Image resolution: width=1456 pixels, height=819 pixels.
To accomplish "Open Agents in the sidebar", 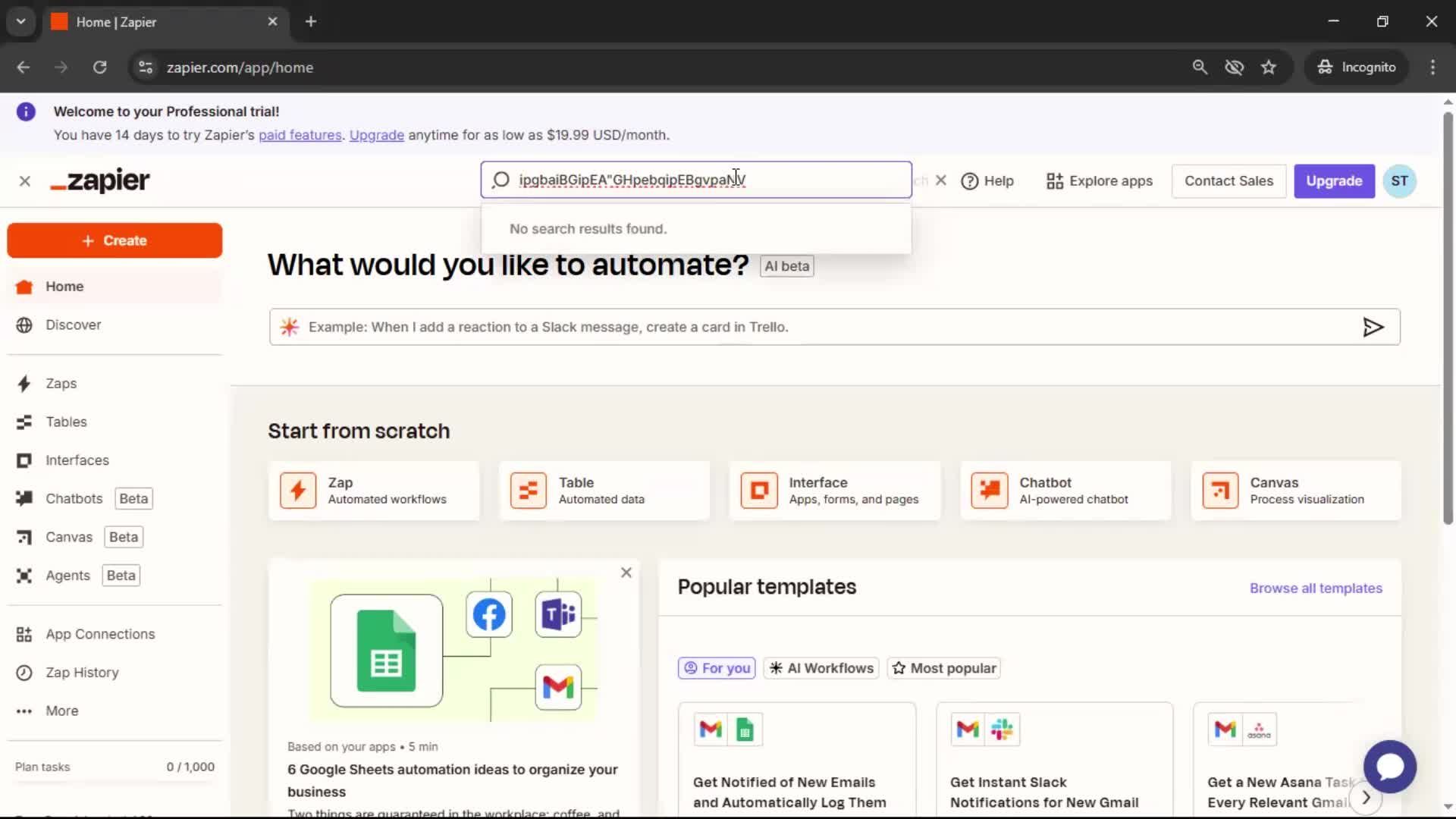I will coord(115,576).
